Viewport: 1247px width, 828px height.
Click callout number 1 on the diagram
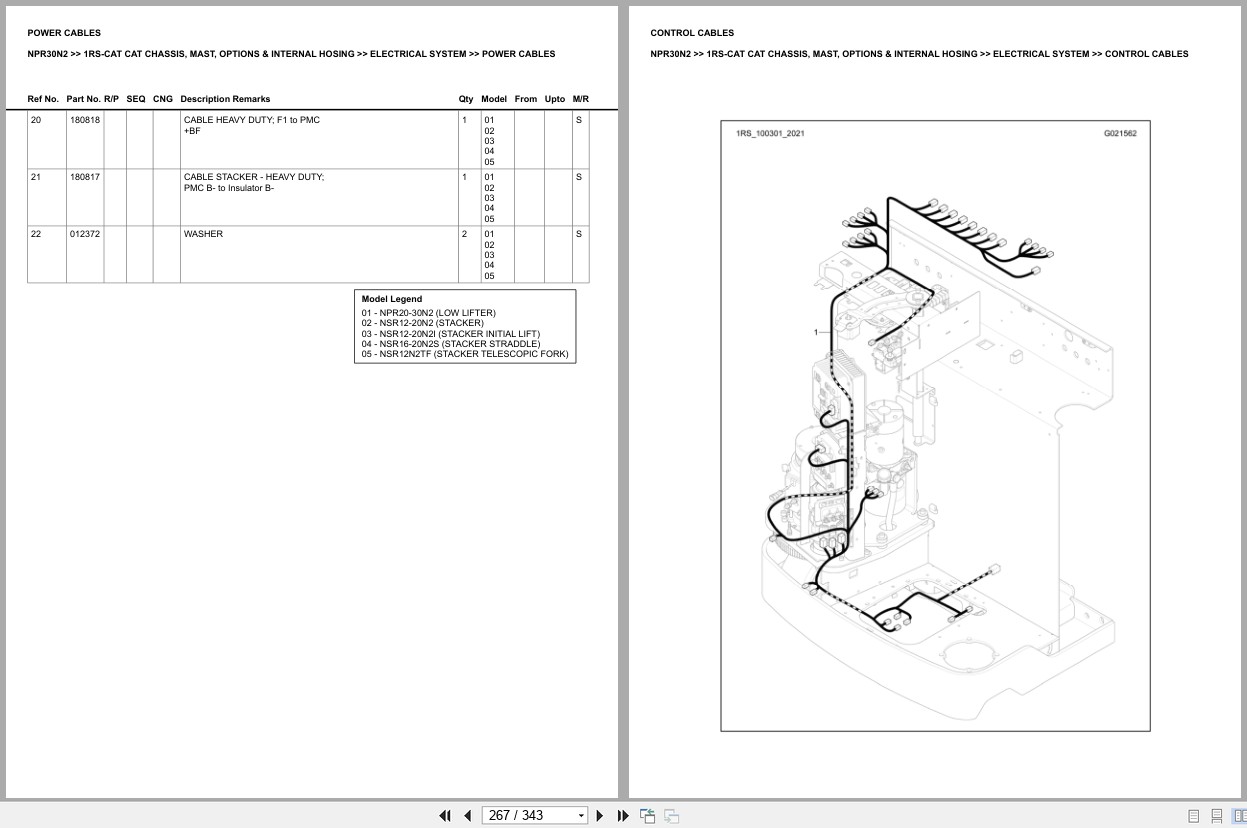pyautogui.click(x=816, y=332)
